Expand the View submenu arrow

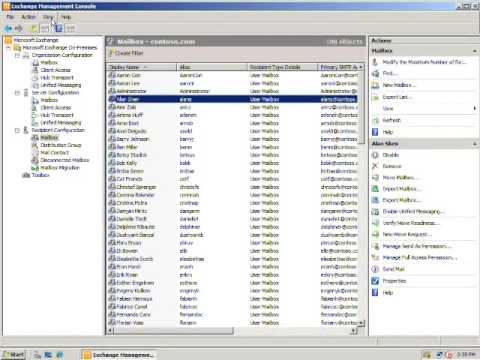474,108
